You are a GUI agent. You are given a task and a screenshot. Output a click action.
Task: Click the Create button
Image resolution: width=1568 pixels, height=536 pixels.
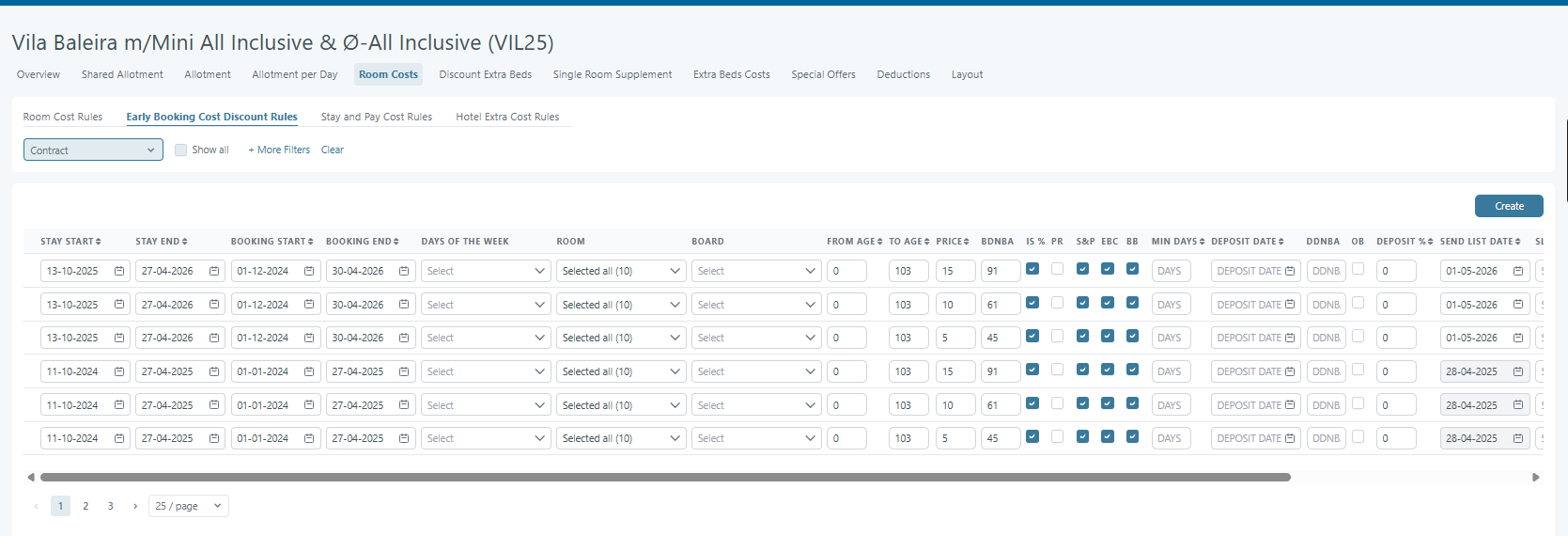pos(1509,206)
